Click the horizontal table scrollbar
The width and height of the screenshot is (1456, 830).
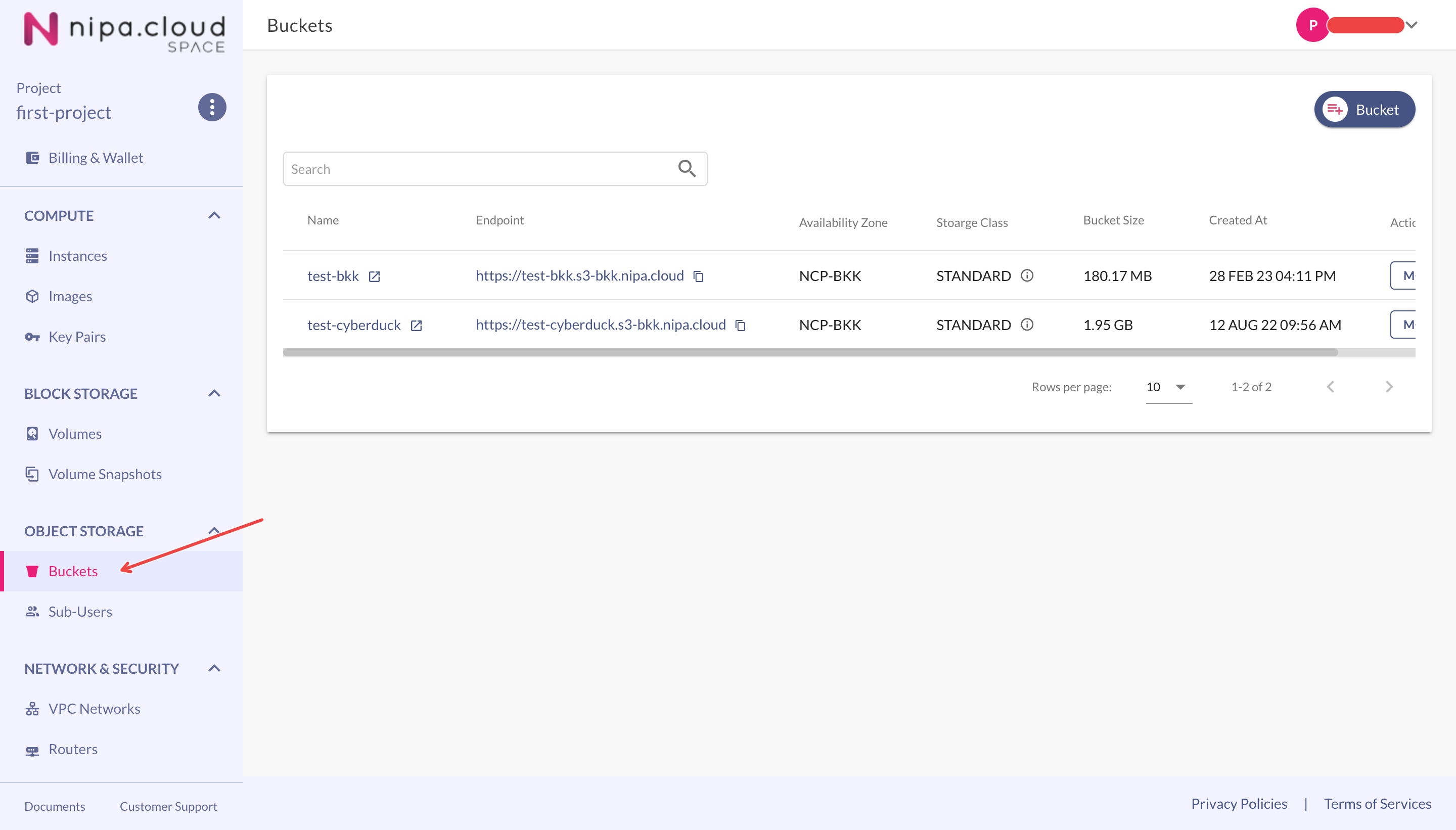[809, 353]
